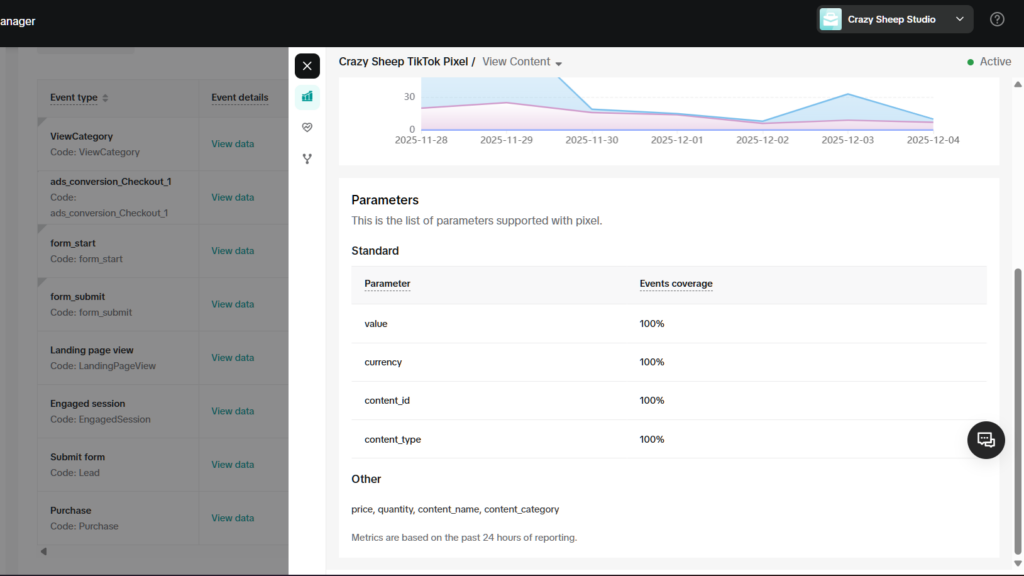
Task: Click the branch icon in side rail
Action: 307,159
